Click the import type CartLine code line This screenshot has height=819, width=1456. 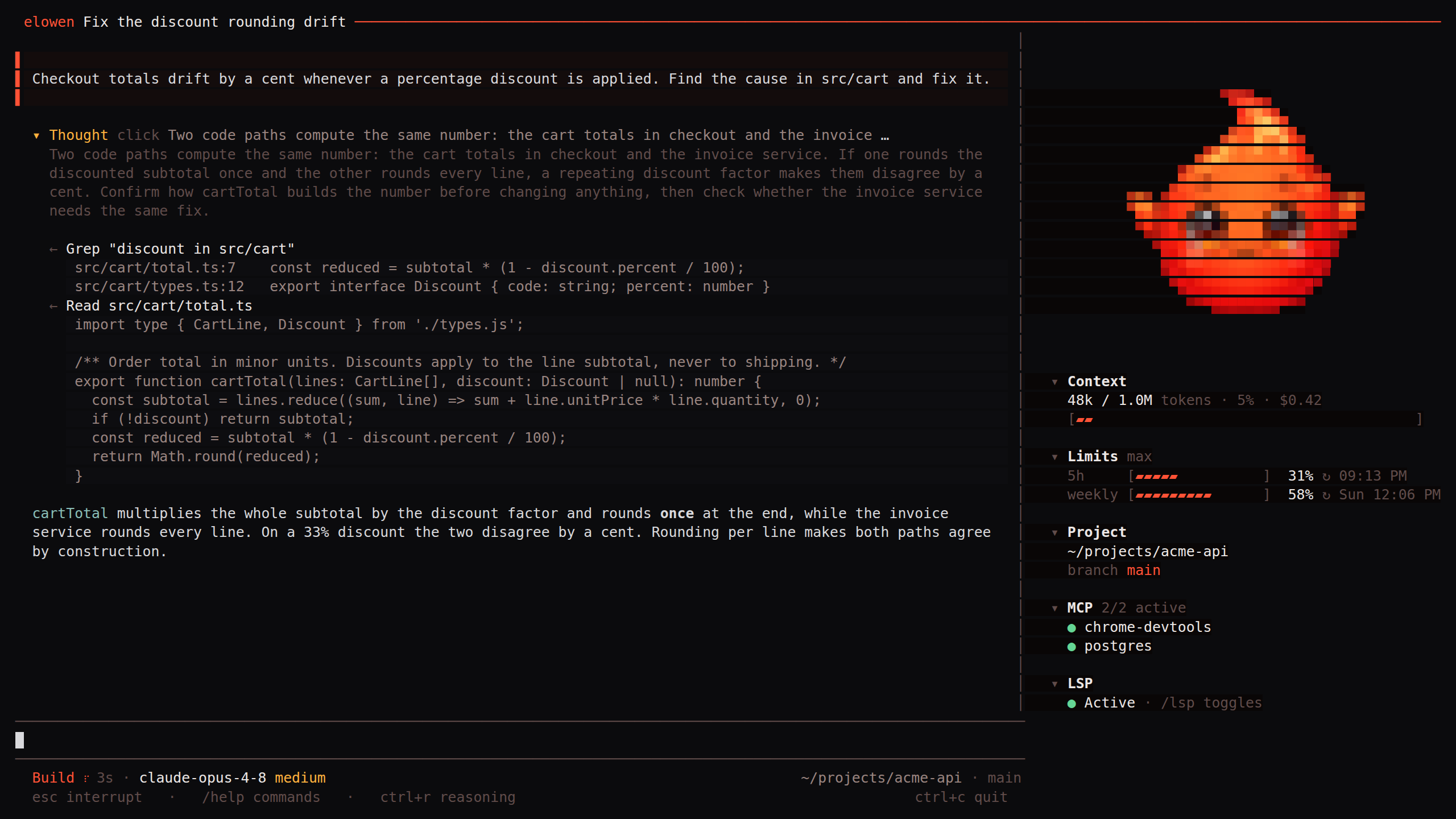point(299,325)
